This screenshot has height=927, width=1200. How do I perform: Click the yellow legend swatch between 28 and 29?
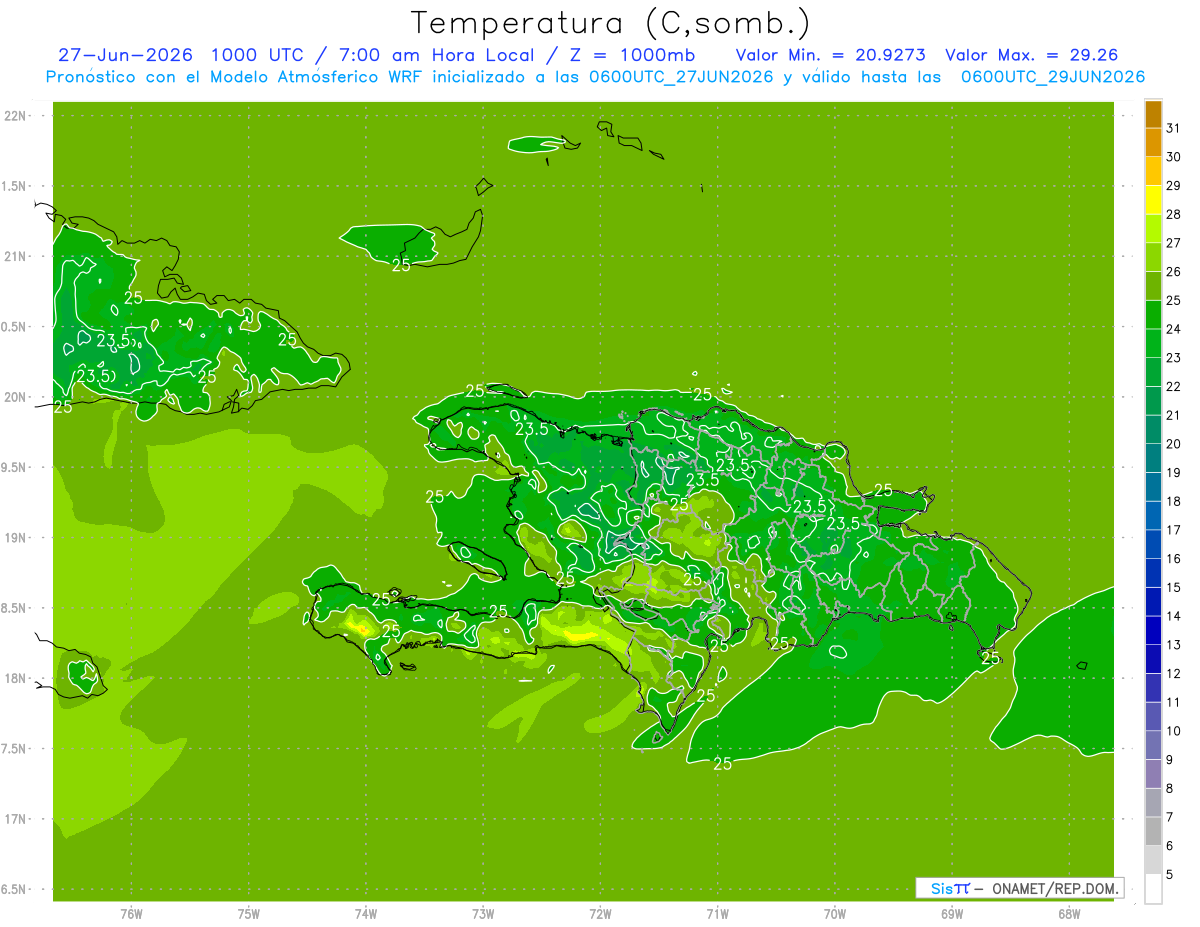click(x=1153, y=200)
